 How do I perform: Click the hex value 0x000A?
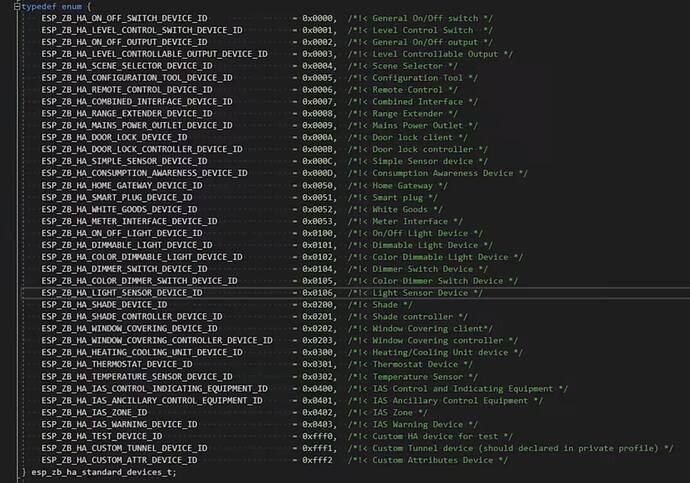point(320,137)
